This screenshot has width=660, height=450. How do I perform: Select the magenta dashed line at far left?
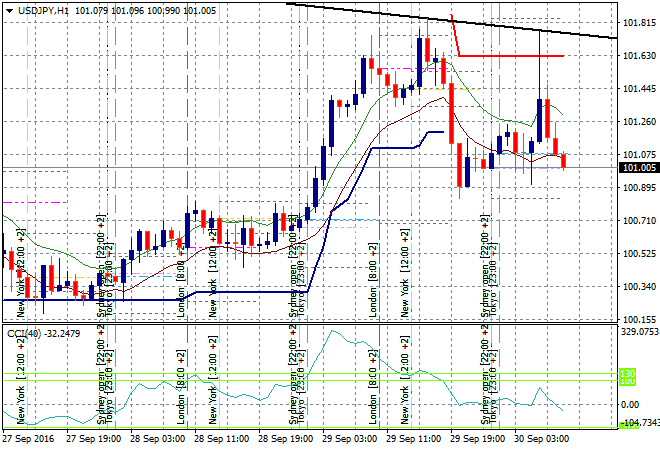(35, 202)
